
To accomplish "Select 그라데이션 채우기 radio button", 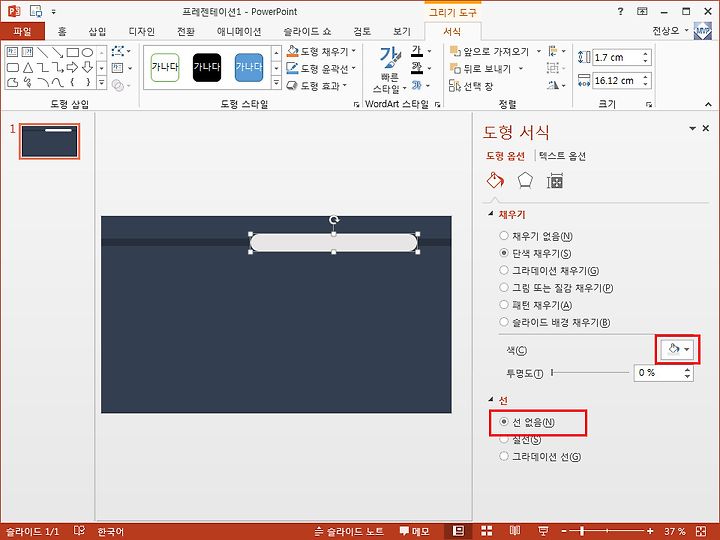I will click(504, 270).
